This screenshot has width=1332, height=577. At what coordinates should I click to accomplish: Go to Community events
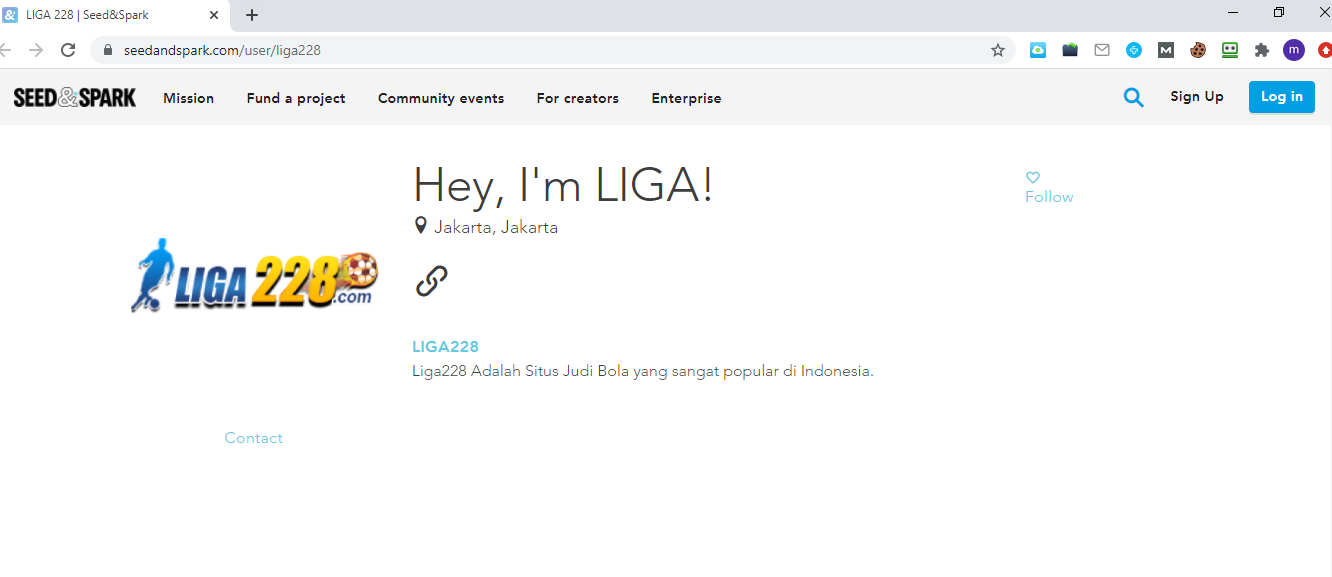click(x=441, y=98)
